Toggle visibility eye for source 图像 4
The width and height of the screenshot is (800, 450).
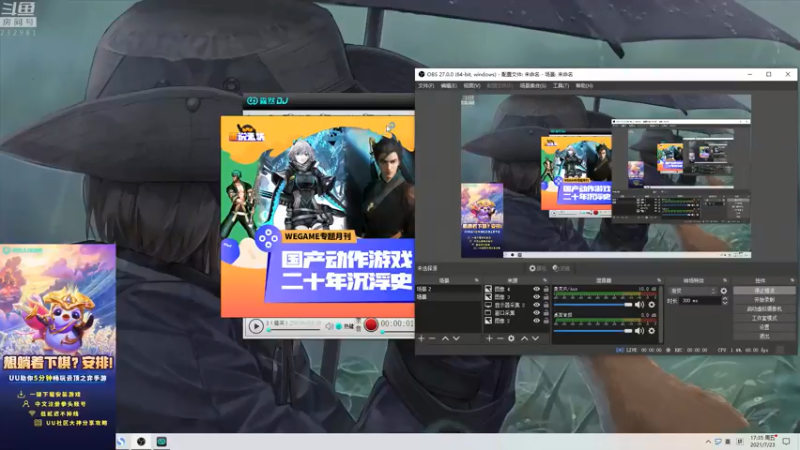(x=536, y=289)
